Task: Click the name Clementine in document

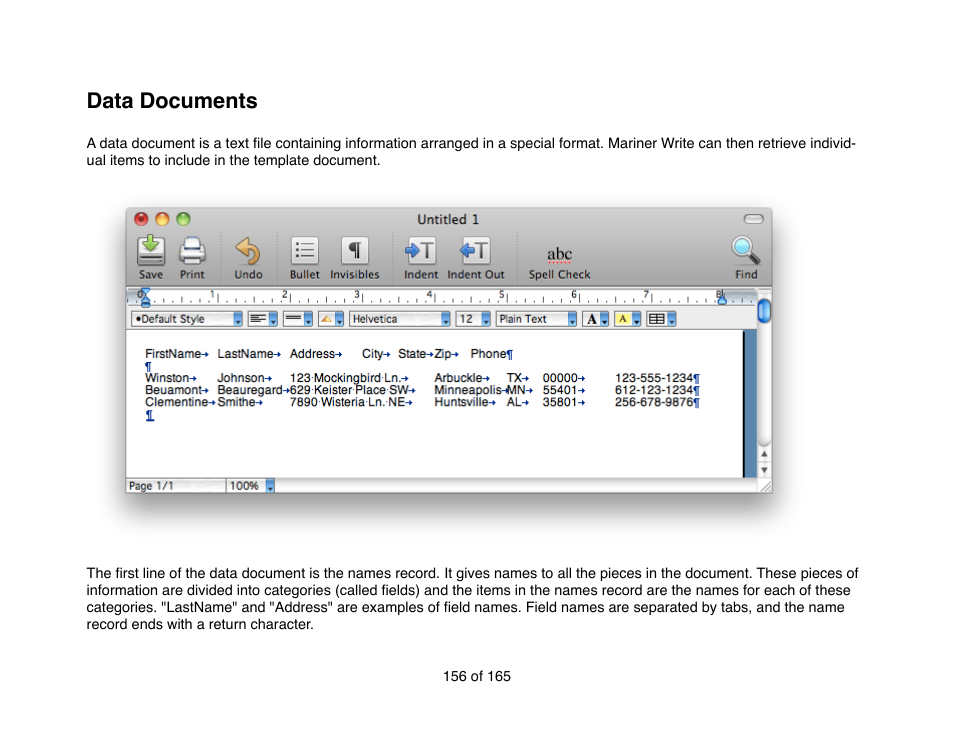Action: tap(176, 402)
